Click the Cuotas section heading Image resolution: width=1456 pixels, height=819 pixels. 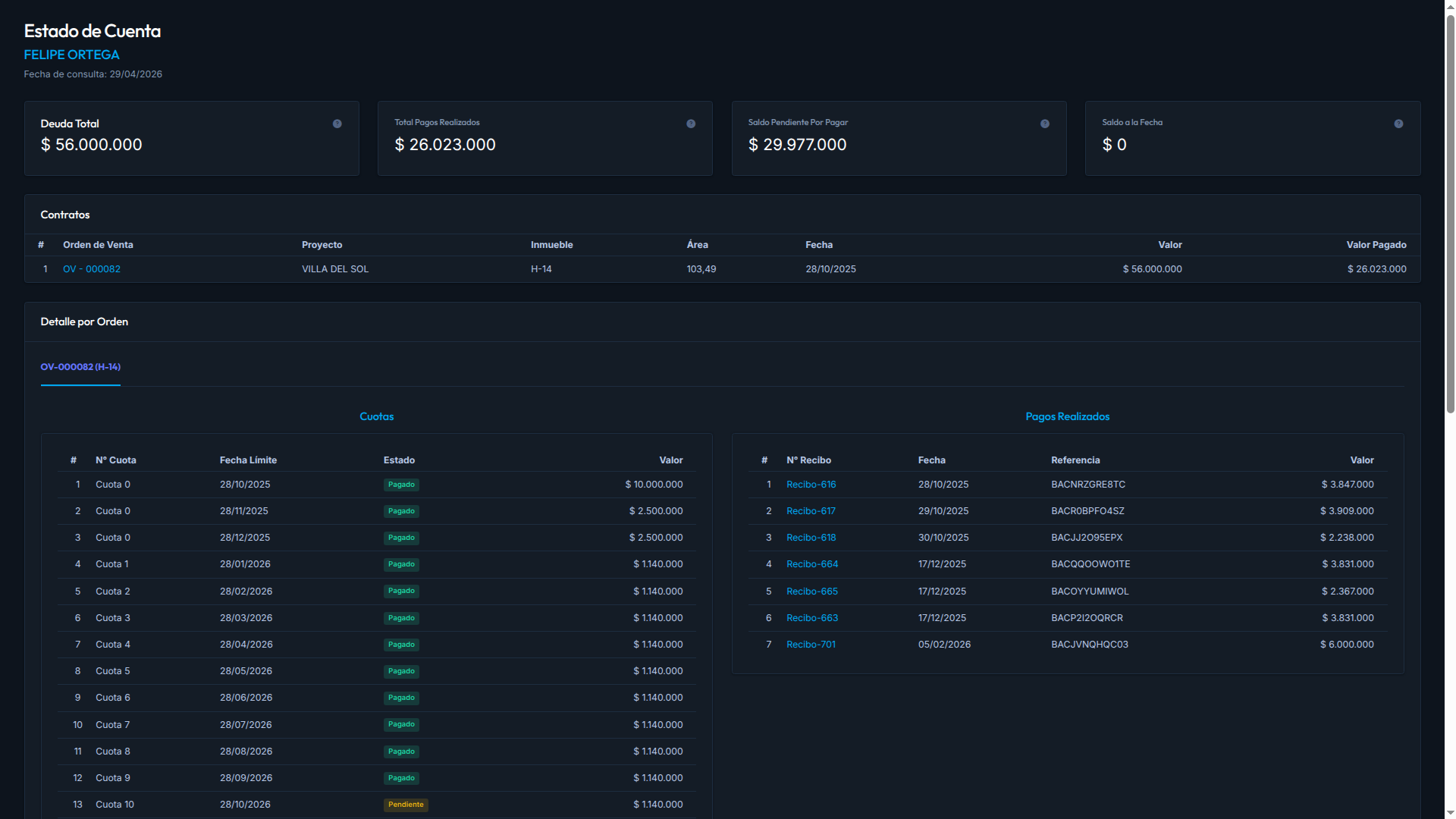click(376, 416)
